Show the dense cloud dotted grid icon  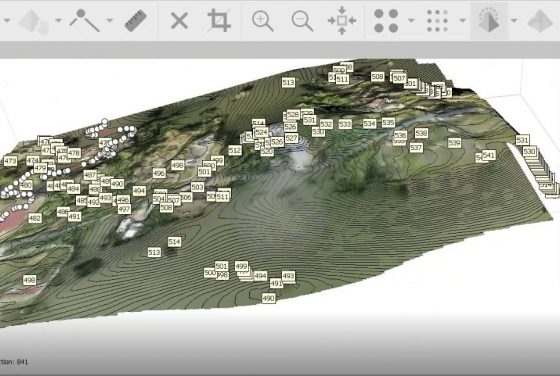tap(437, 21)
